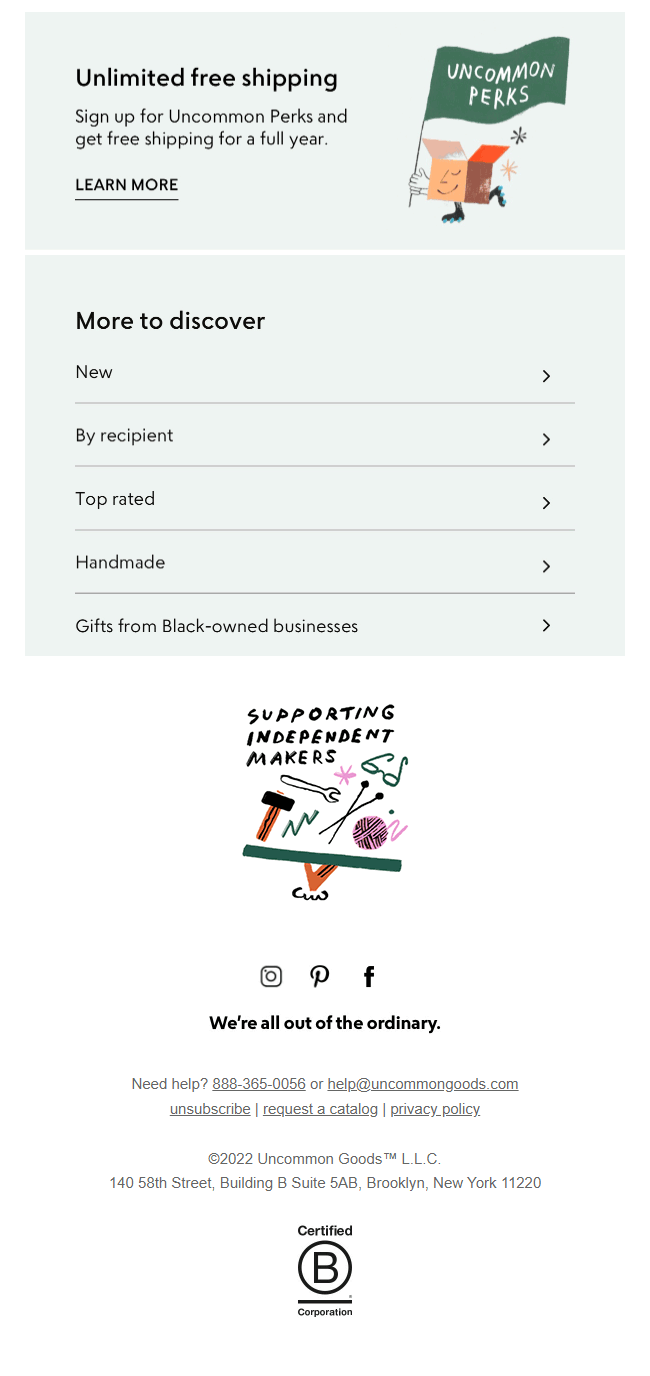The width and height of the screenshot is (650, 1376).
Task: Open Gifts from Black-owned businesses text
Action: tap(217, 626)
